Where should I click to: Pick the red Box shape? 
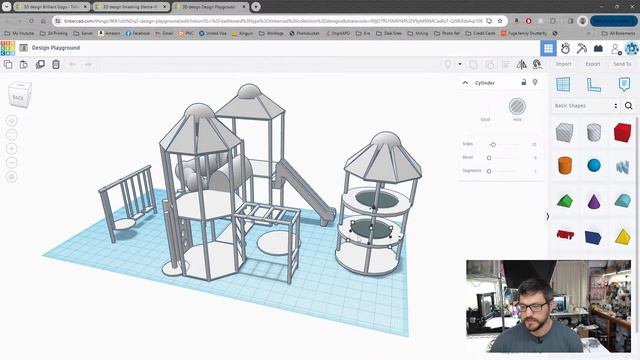click(x=622, y=133)
